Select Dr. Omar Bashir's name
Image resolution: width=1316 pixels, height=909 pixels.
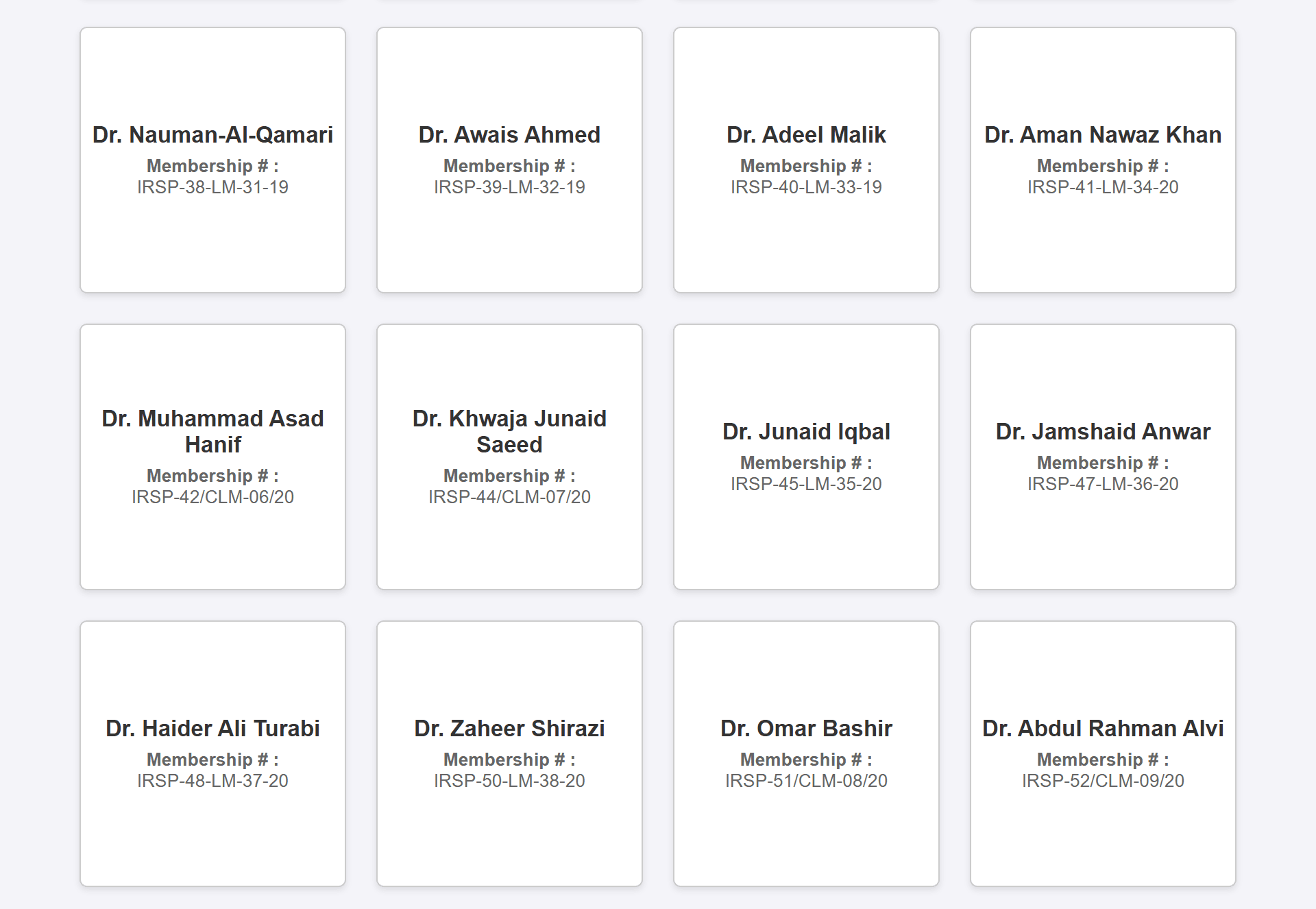click(x=806, y=729)
